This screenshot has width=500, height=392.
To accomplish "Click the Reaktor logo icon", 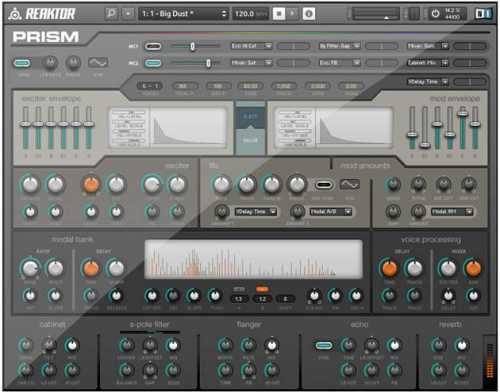I will [x=15, y=14].
